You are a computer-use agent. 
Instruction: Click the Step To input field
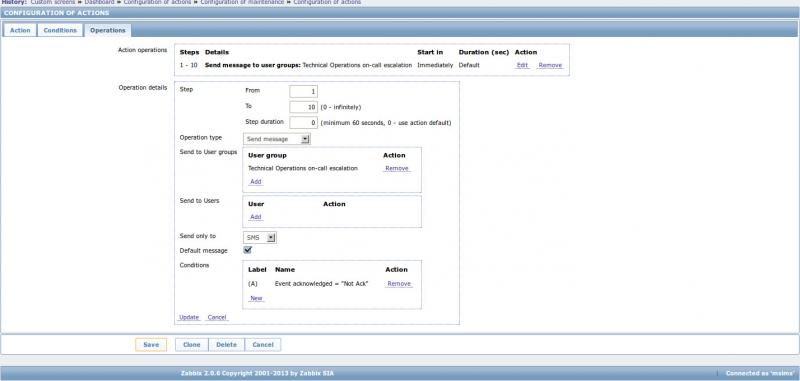coord(304,107)
